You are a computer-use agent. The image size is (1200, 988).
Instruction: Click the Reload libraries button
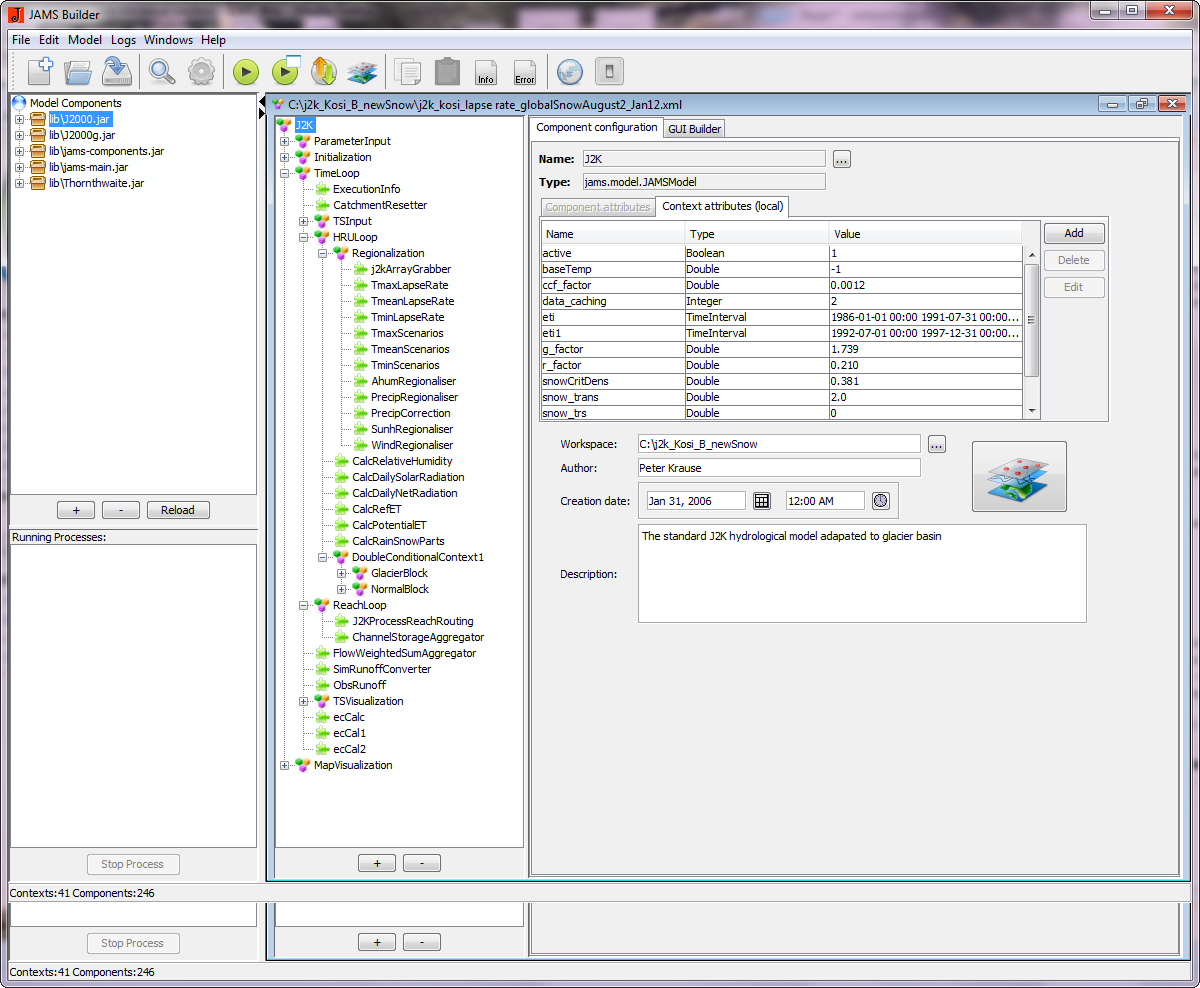pyautogui.click(x=178, y=510)
